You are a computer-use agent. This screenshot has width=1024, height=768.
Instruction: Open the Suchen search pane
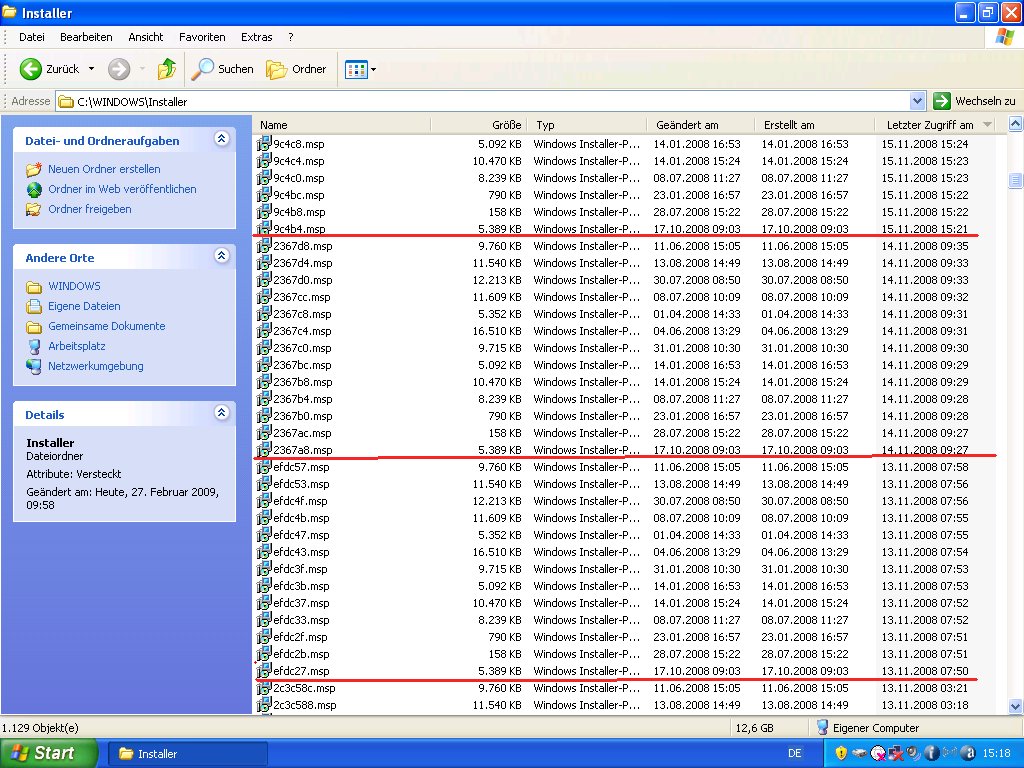tap(223, 69)
